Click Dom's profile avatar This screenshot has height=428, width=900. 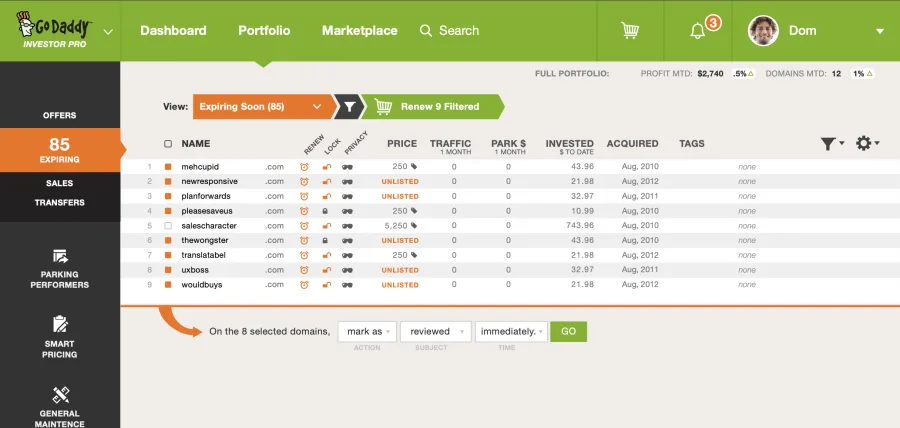pyautogui.click(x=763, y=30)
